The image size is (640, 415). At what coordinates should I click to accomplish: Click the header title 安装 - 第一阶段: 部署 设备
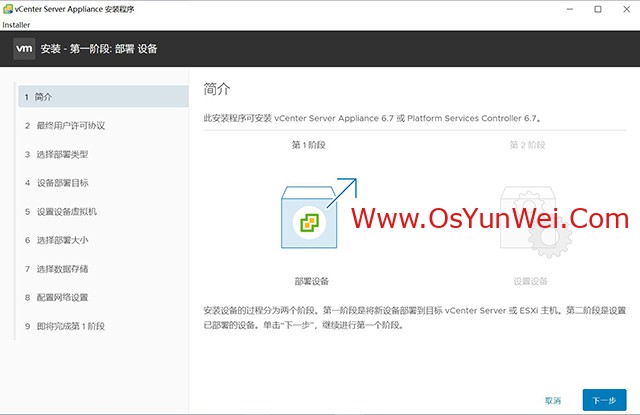click(x=99, y=49)
